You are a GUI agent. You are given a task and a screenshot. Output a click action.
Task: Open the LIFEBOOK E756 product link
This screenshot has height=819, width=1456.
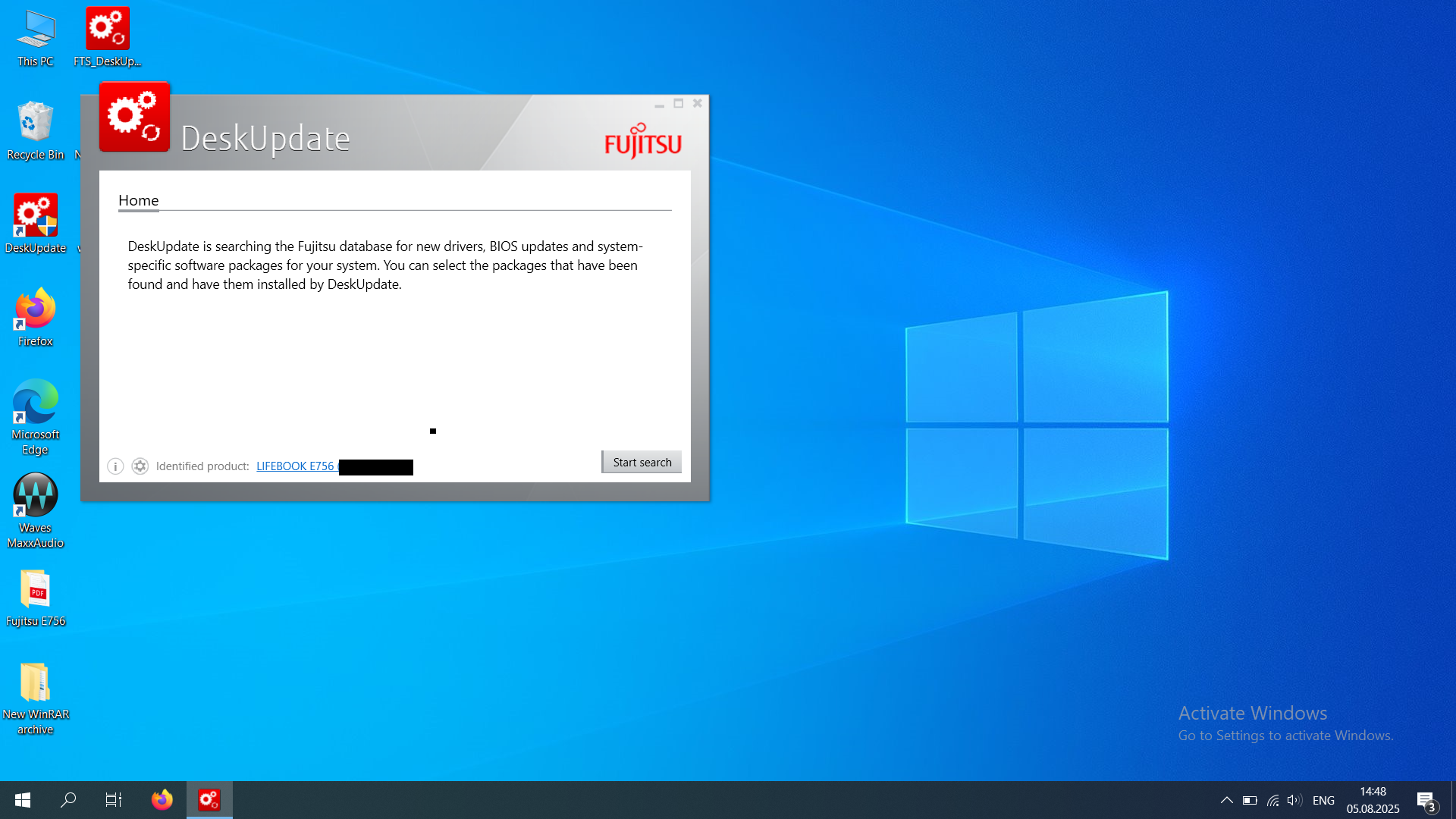pos(296,466)
